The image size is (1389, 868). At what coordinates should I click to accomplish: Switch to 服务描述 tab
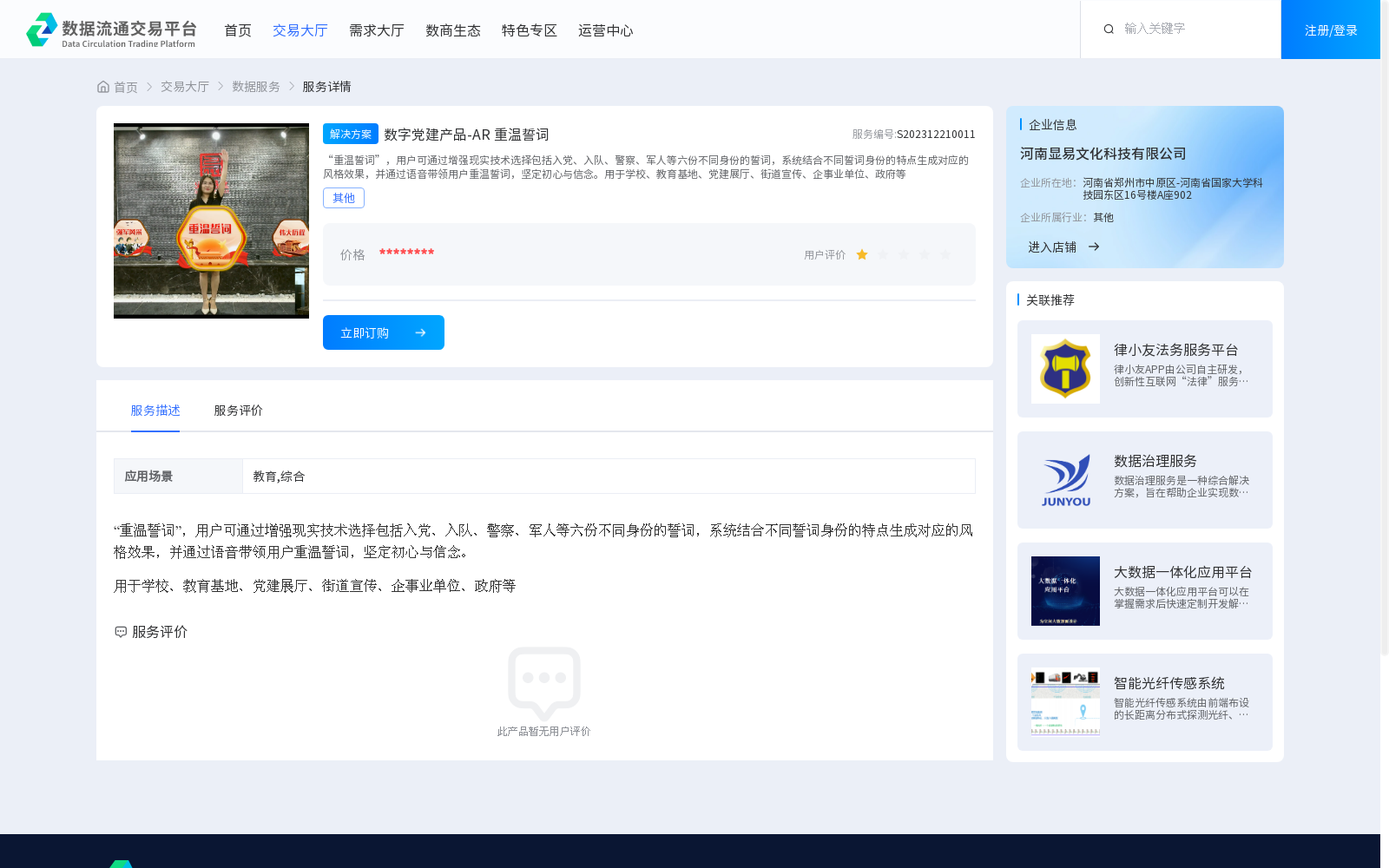pyautogui.click(x=155, y=411)
